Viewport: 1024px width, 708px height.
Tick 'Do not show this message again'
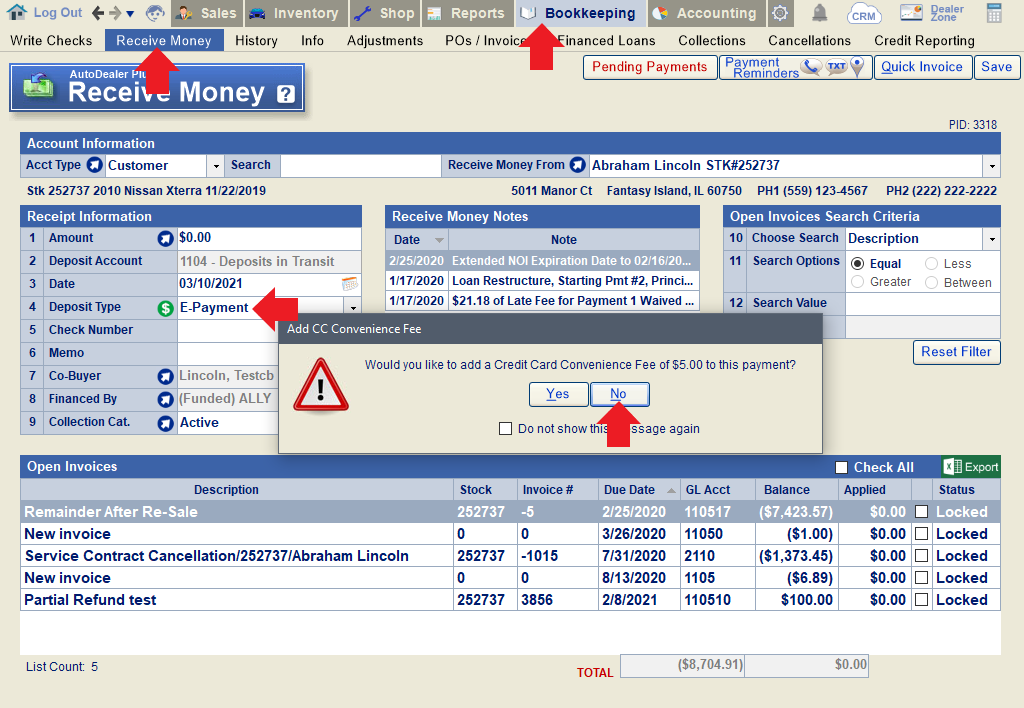tap(505, 428)
